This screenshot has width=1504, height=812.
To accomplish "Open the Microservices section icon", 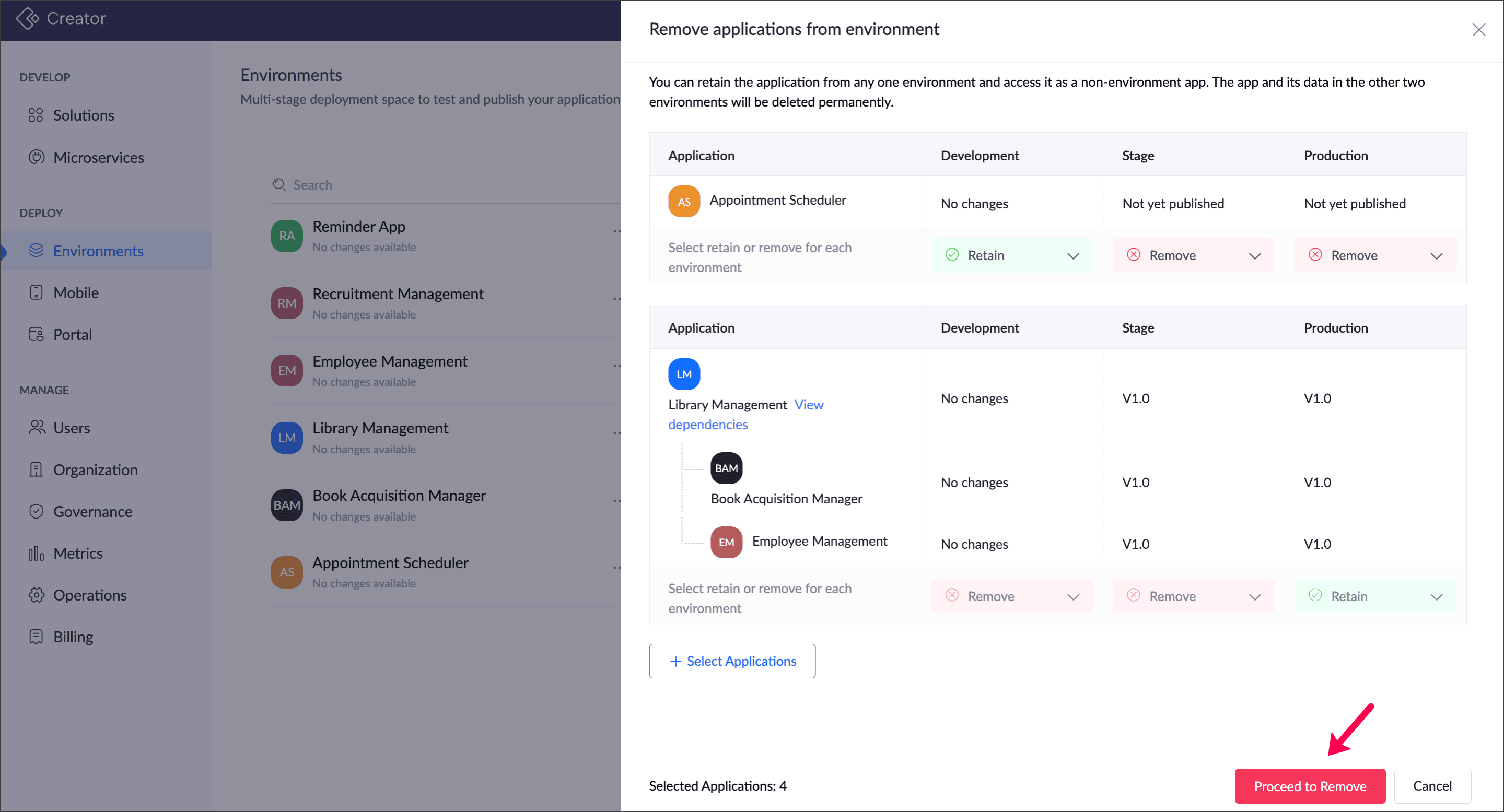I will coord(36,157).
